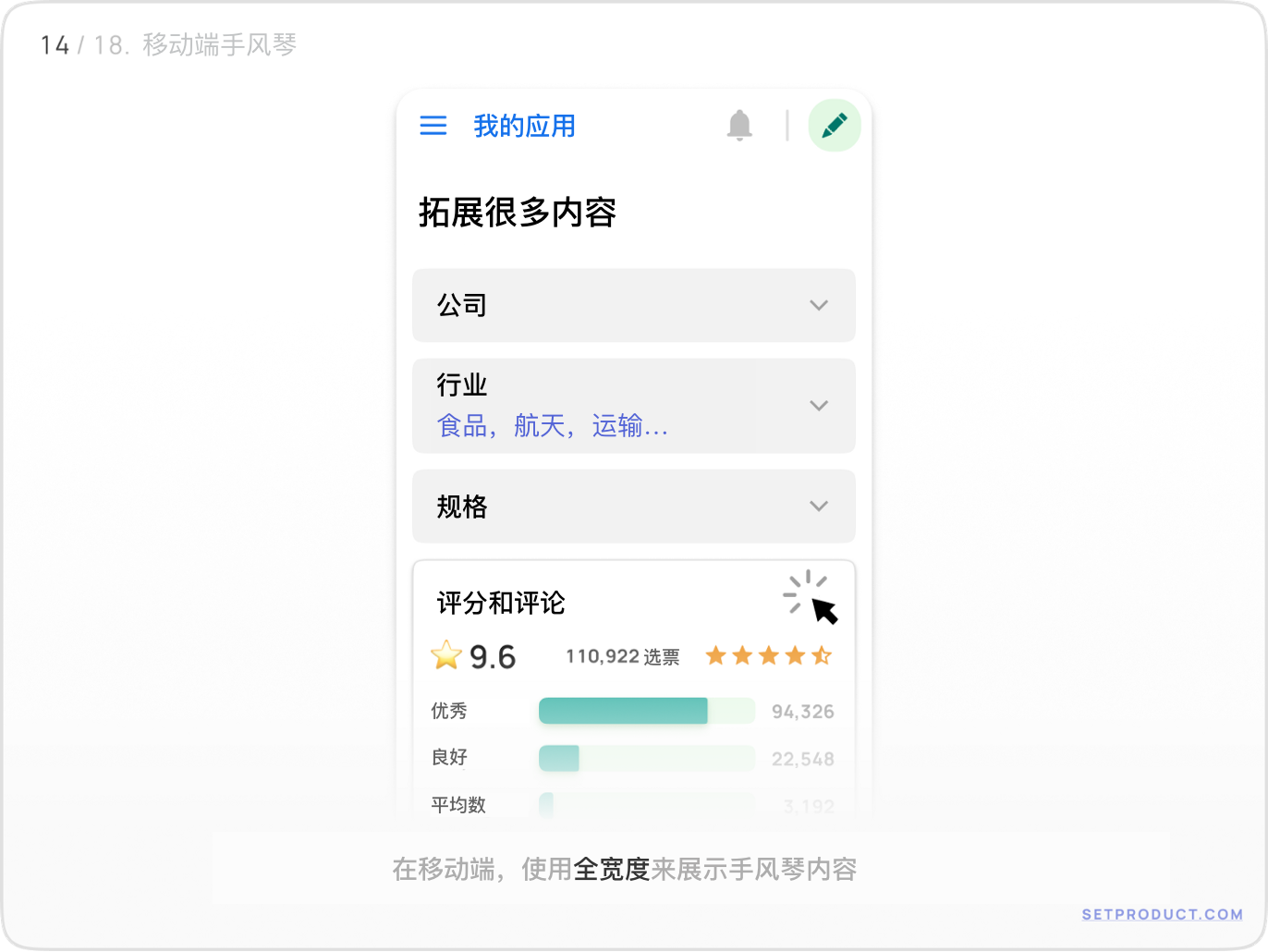
Task: Click the 食品，航天，运输… selected values
Action: click(553, 426)
